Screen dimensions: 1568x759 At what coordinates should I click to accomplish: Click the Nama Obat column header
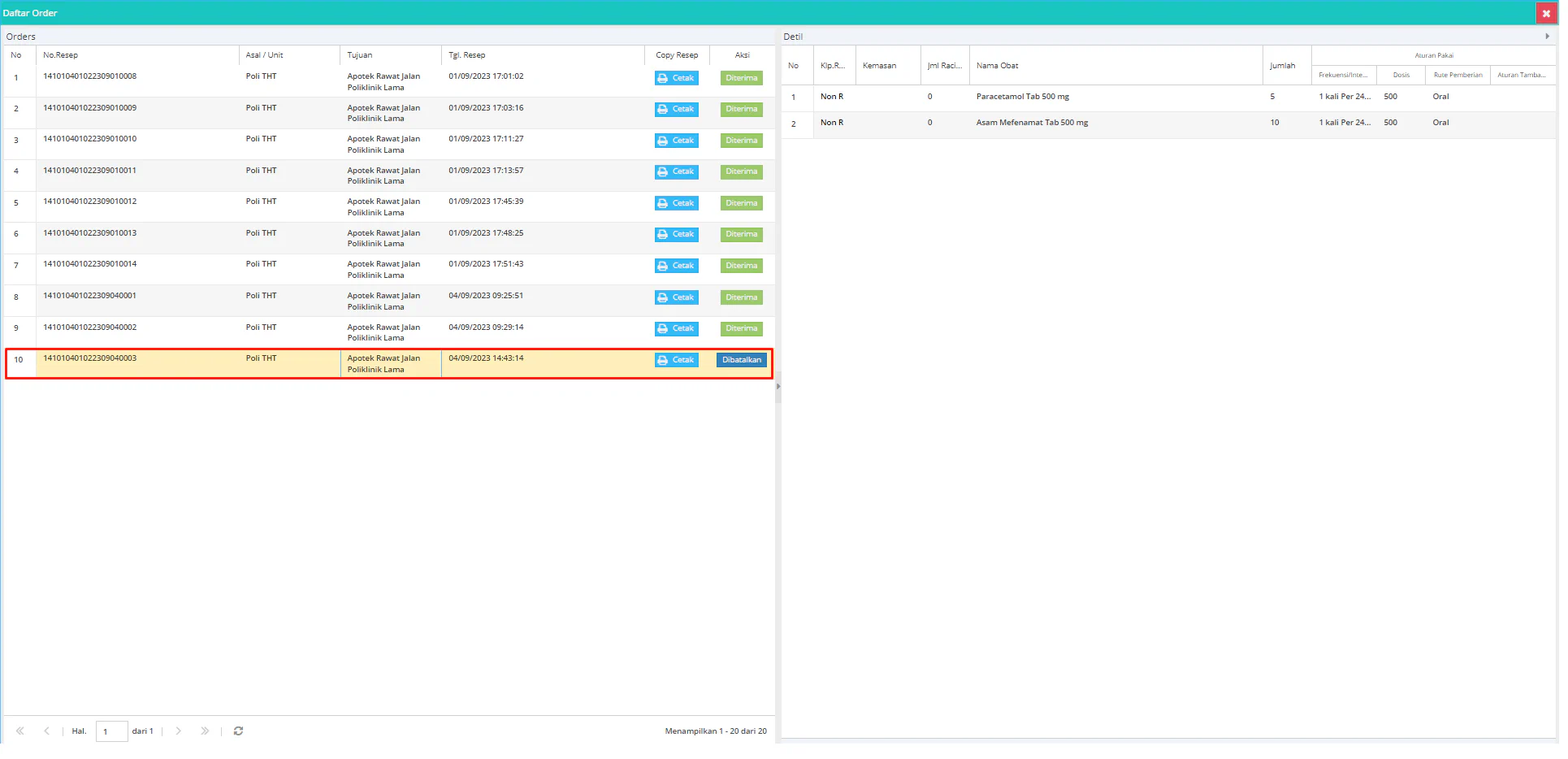click(1115, 66)
